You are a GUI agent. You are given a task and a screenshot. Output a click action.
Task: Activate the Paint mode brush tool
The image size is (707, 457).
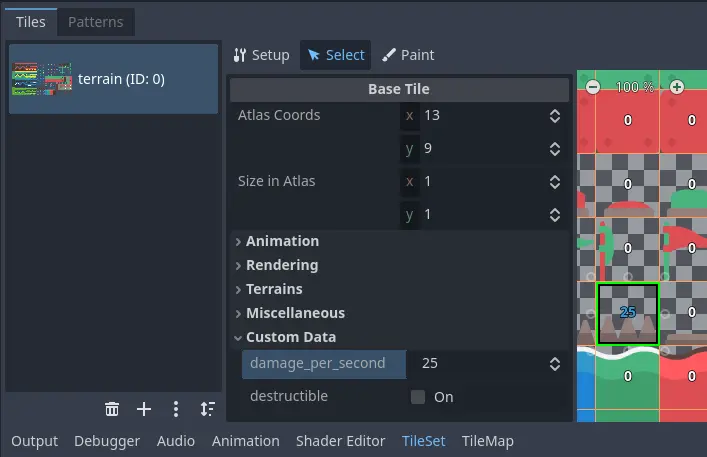point(408,55)
